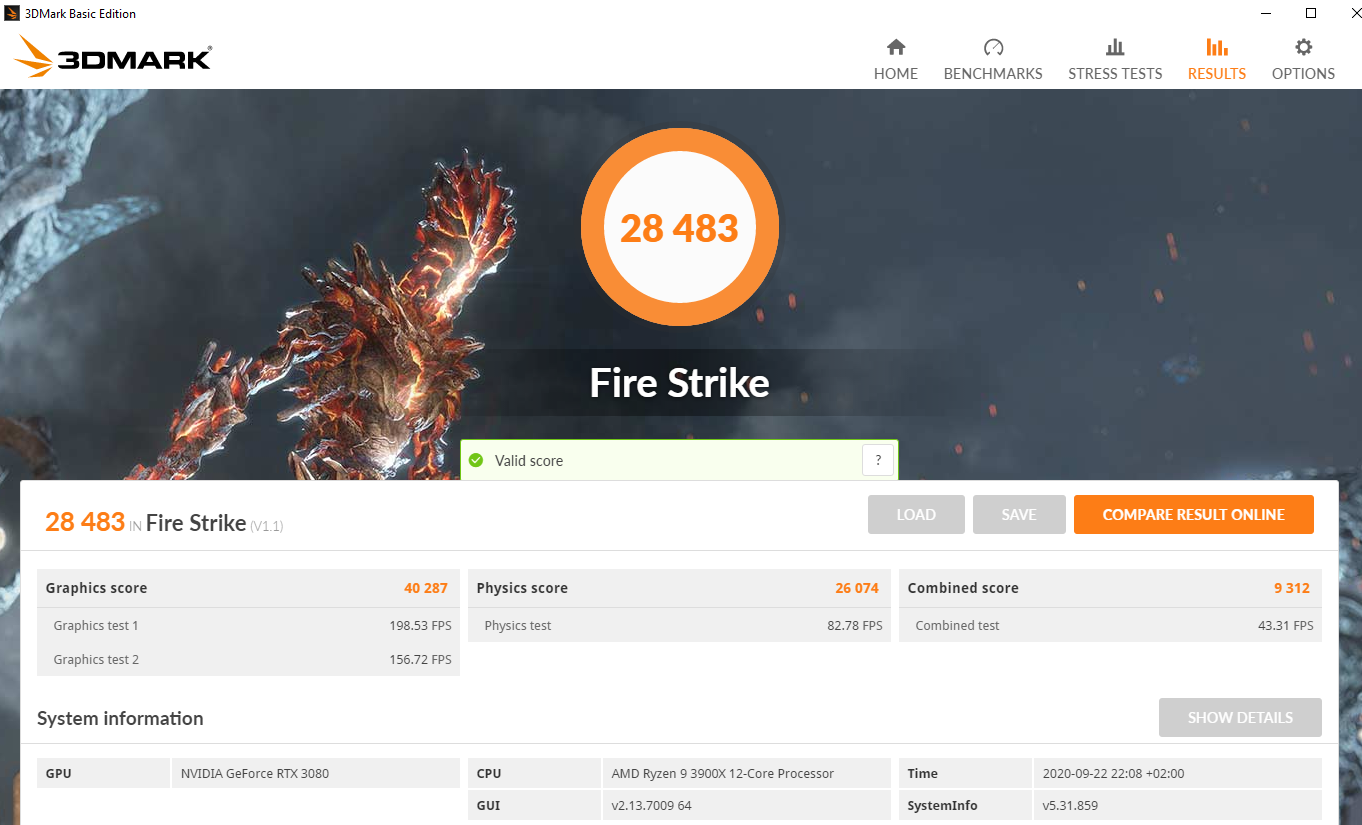Click the Fire Strike title banner
1362x825 pixels.
click(x=680, y=383)
